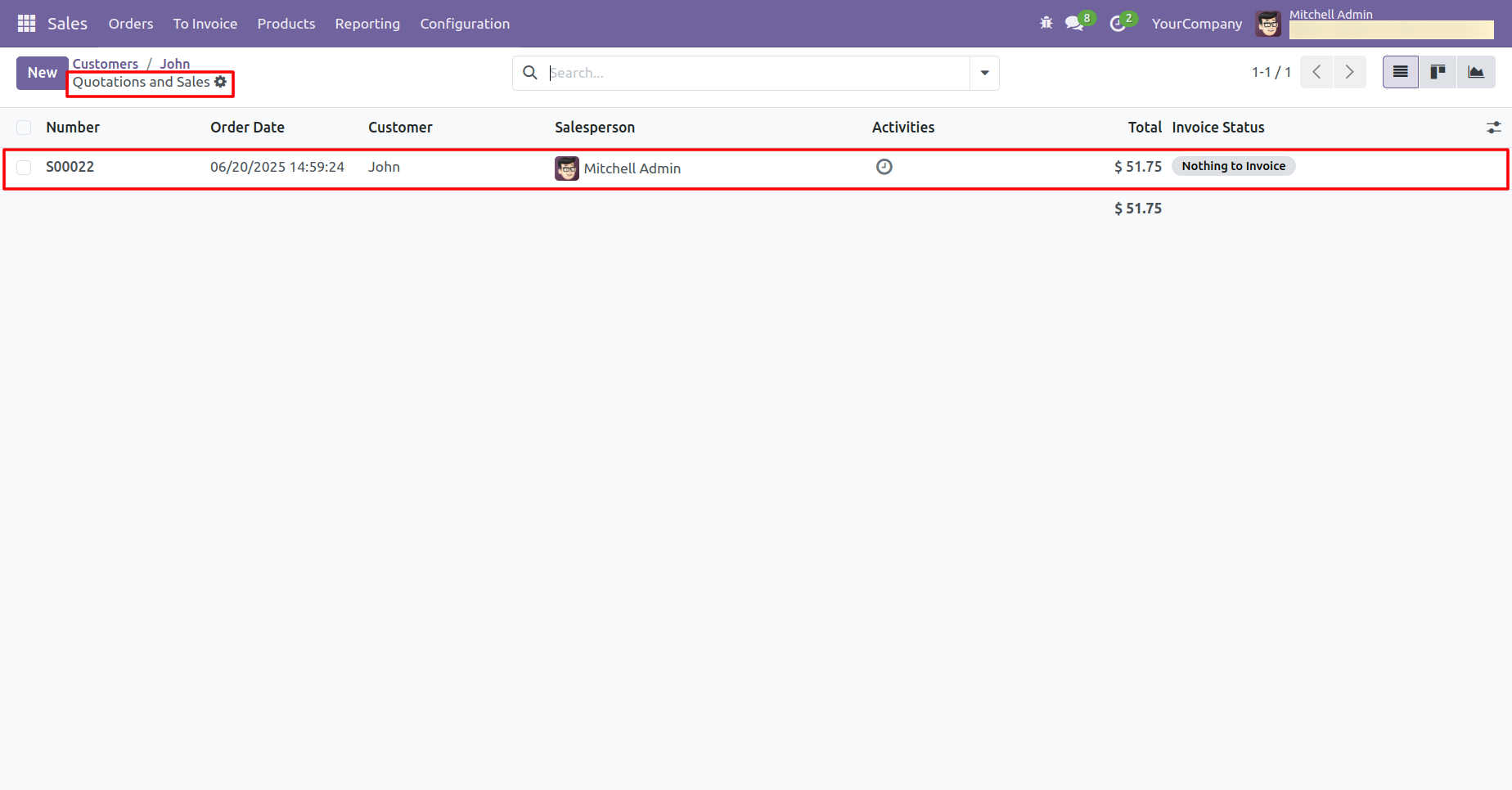Viewport: 1512px width, 790px height.
Task: Expand search filter options dropdown
Action: (x=985, y=73)
